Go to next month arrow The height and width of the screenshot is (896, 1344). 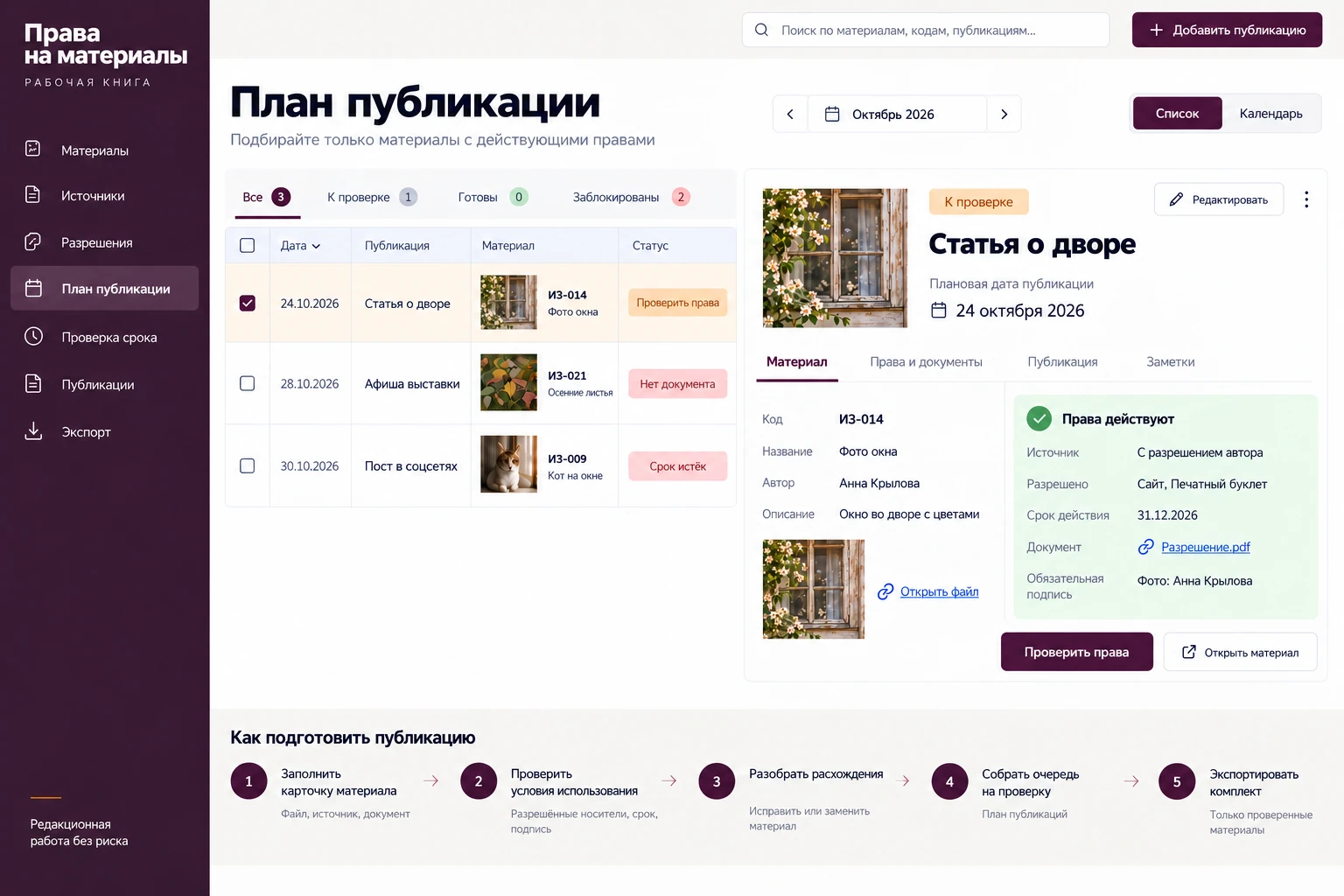coord(1004,114)
